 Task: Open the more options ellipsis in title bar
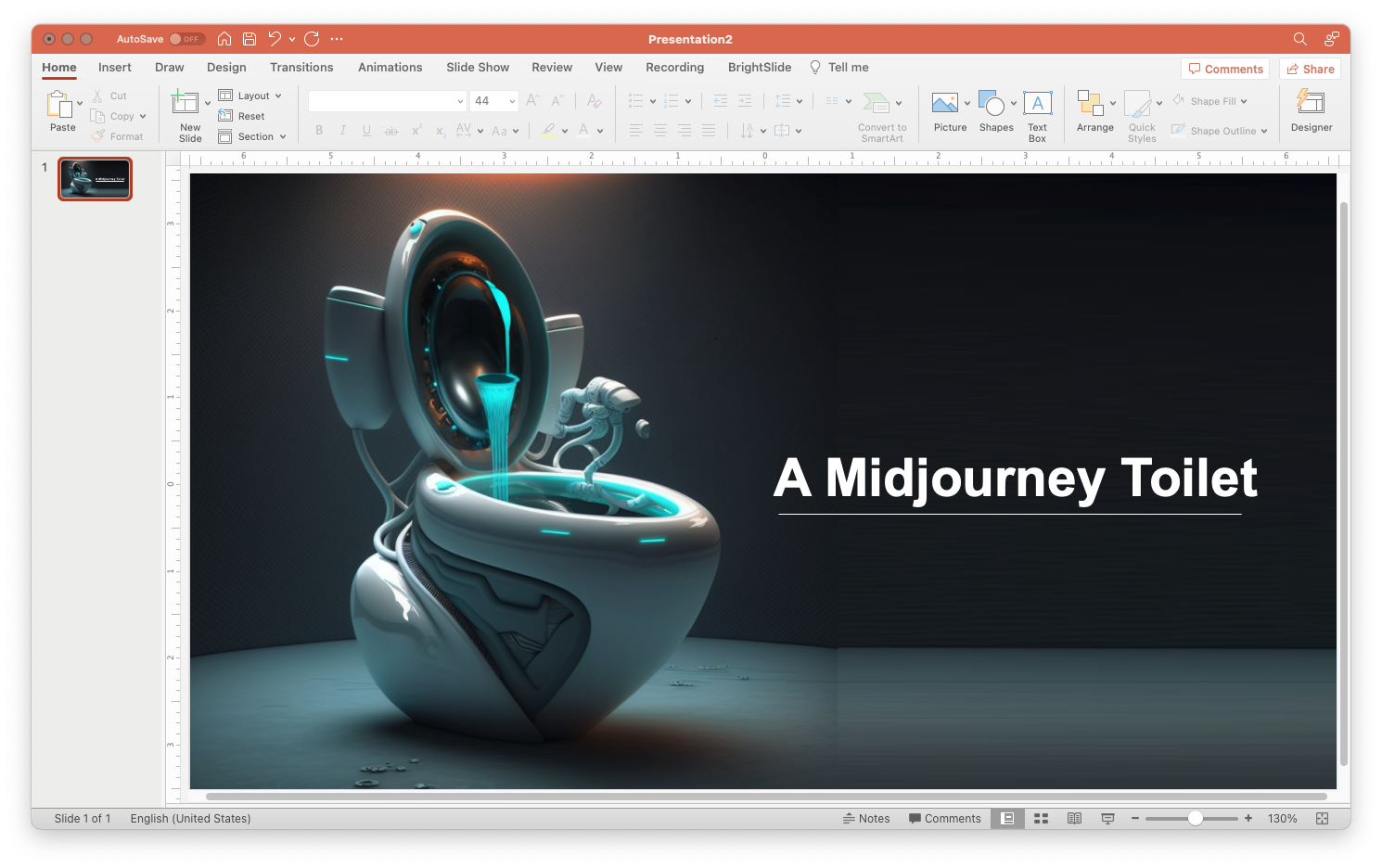[337, 39]
